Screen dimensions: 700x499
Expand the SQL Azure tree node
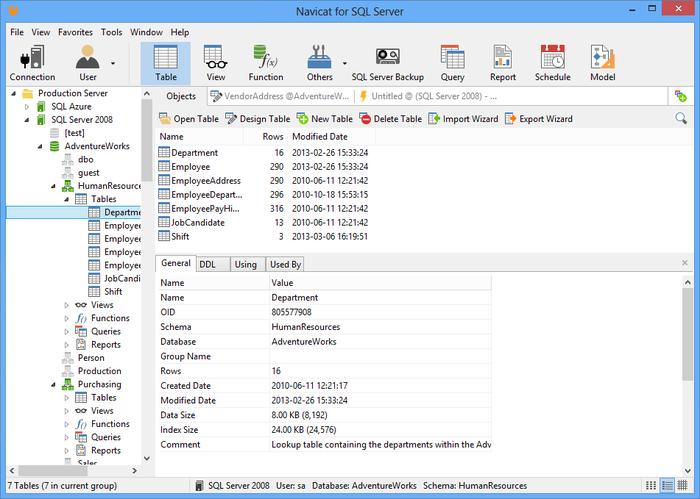point(27,107)
